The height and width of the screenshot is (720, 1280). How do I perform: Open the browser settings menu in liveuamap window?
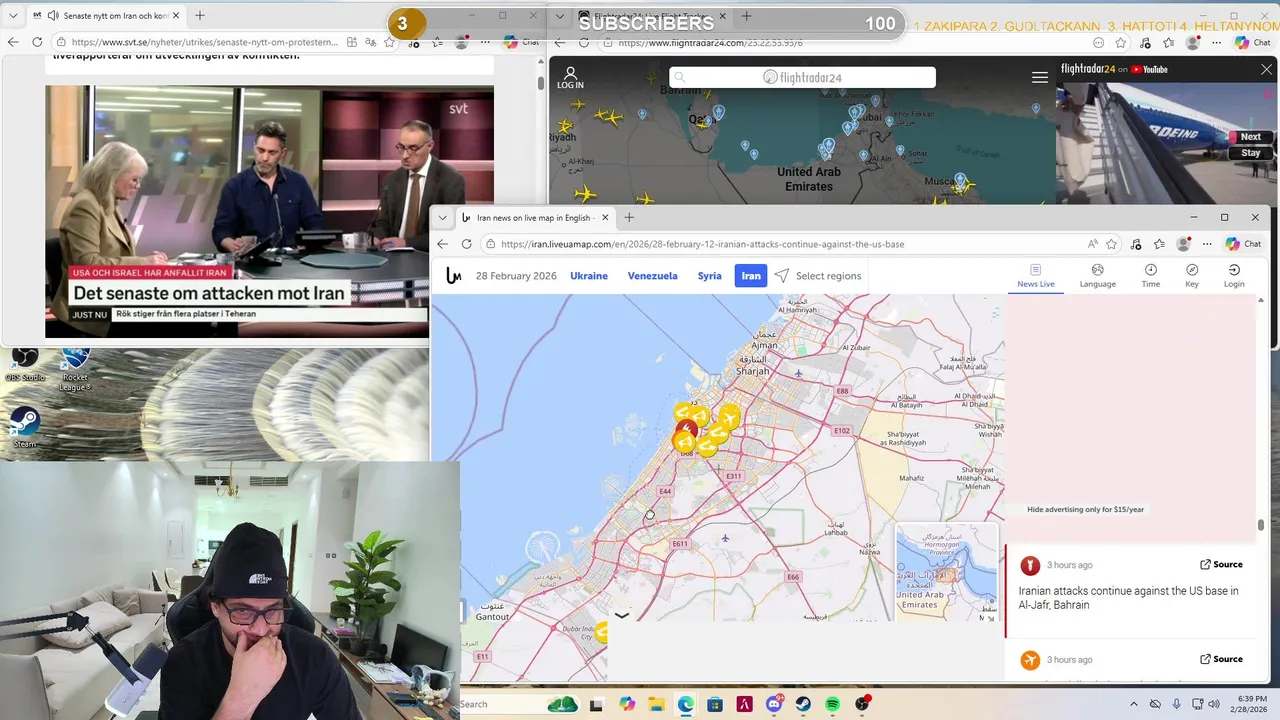tap(1207, 244)
